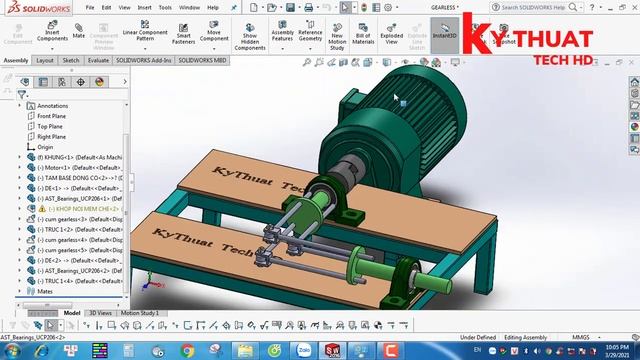Switch to the 3D Views tab

pyautogui.click(x=100, y=313)
